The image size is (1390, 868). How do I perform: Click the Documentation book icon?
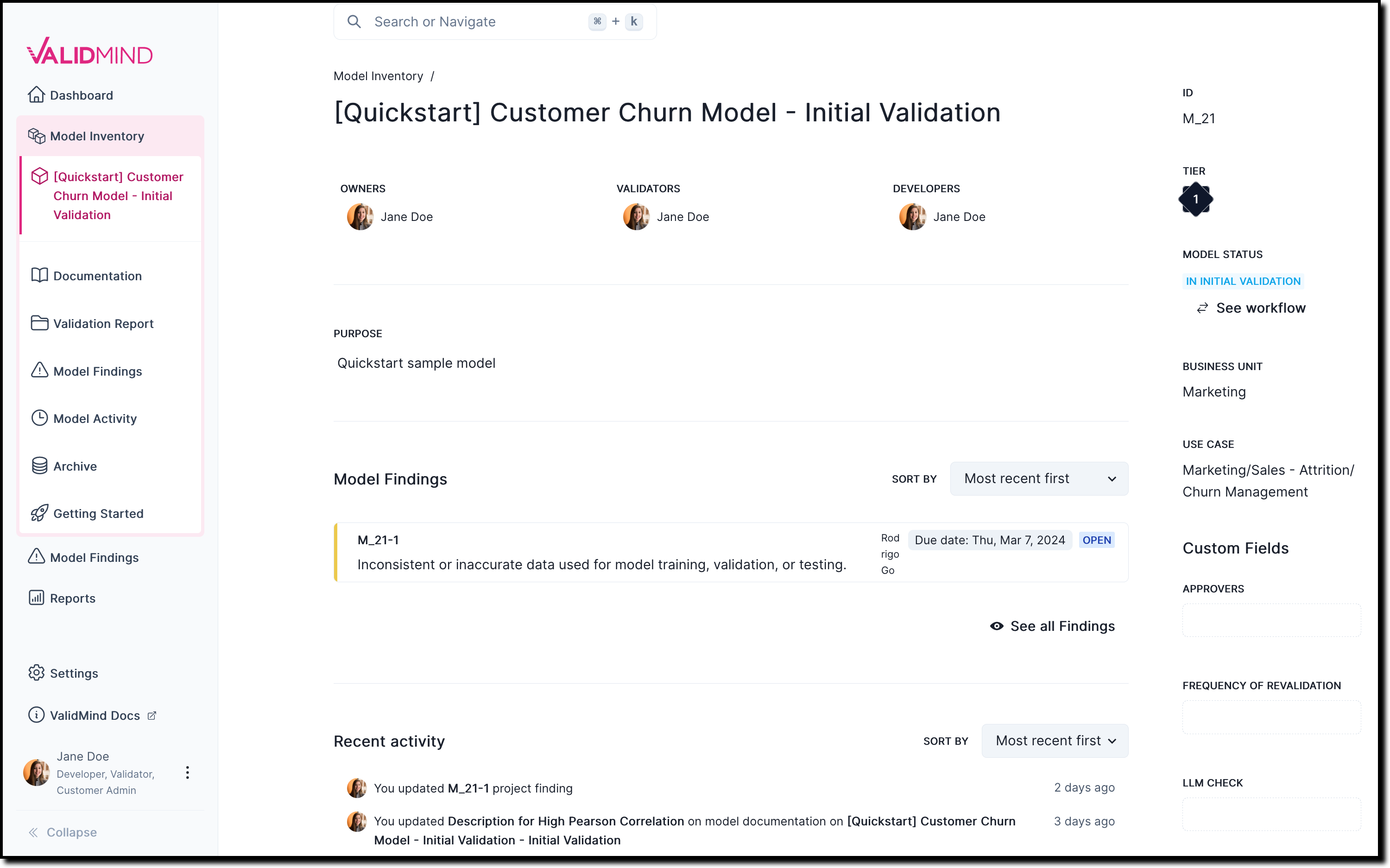(x=38, y=275)
